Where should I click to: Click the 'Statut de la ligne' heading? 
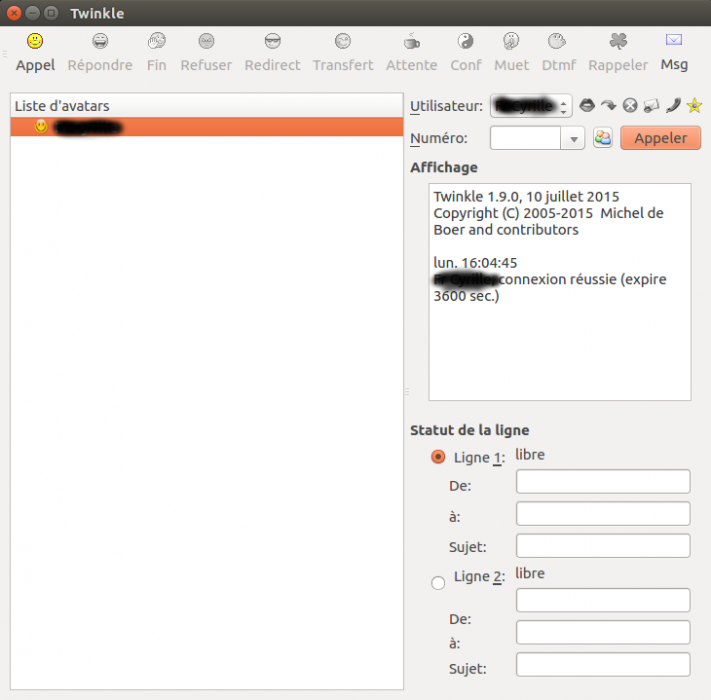[x=469, y=430]
